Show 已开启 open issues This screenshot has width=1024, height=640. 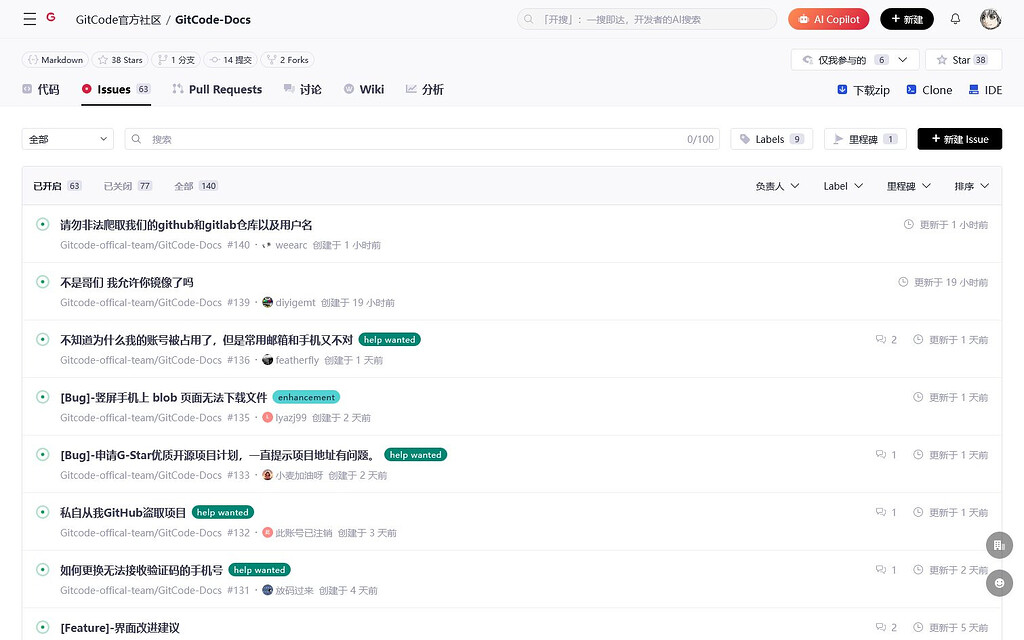click(x=57, y=186)
